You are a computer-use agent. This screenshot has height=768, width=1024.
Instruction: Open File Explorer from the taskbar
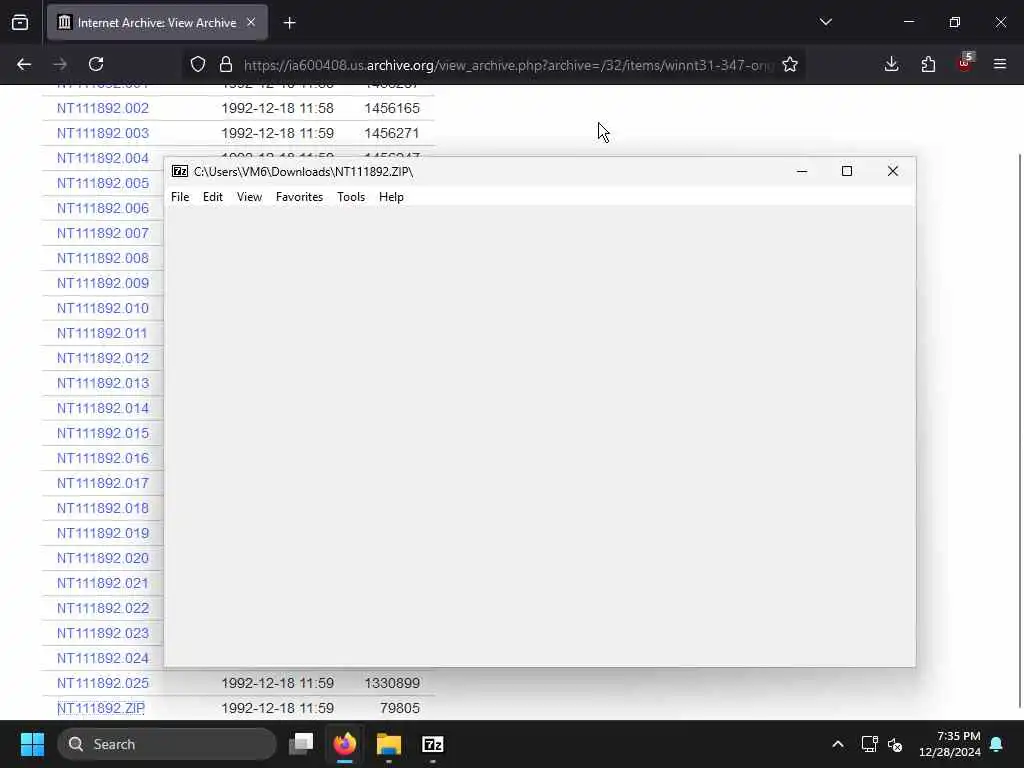(389, 744)
